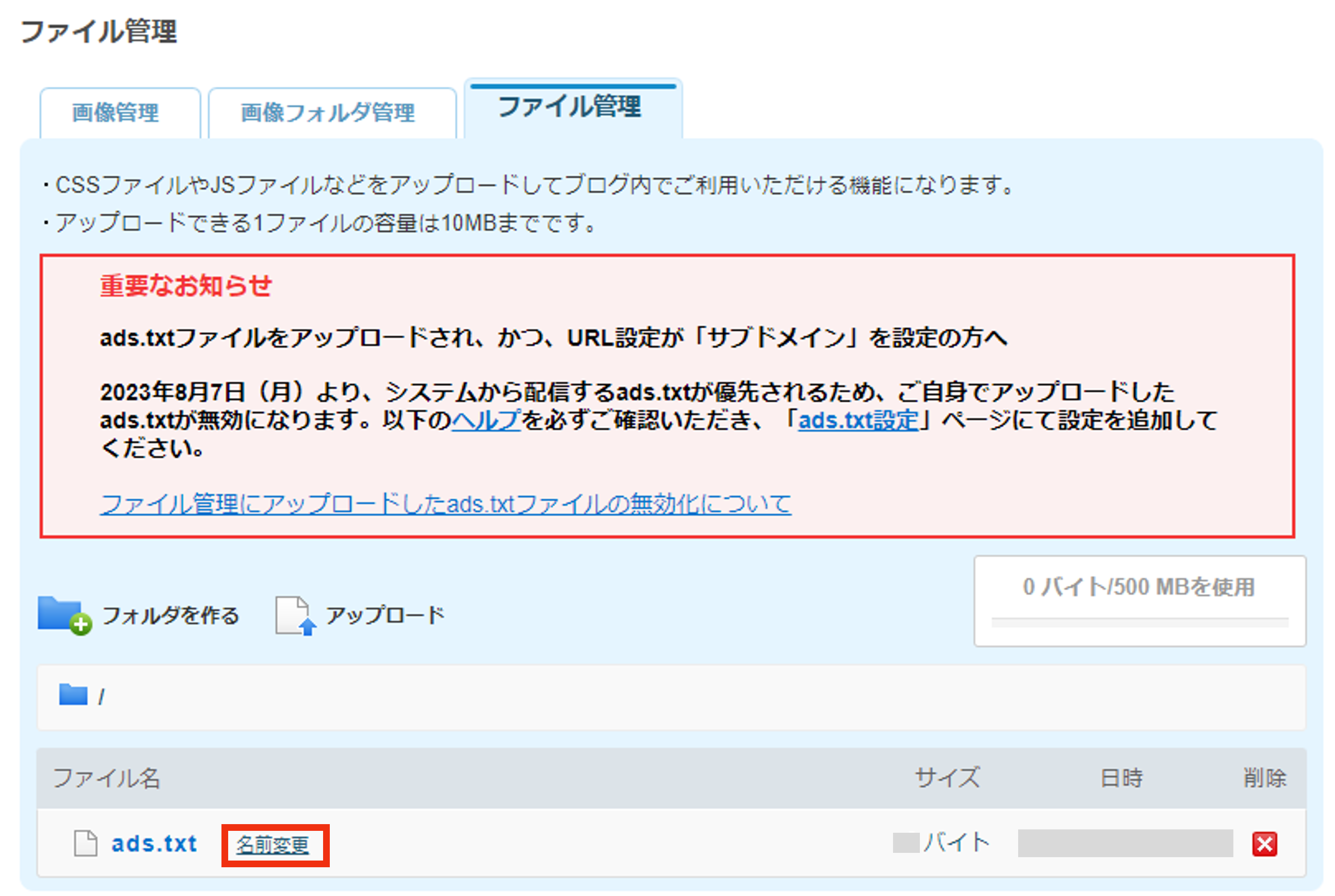This screenshot has height=896, width=1335.
Task: Open link about ads.txt file invalidation
Action: click(x=445, y=504)
